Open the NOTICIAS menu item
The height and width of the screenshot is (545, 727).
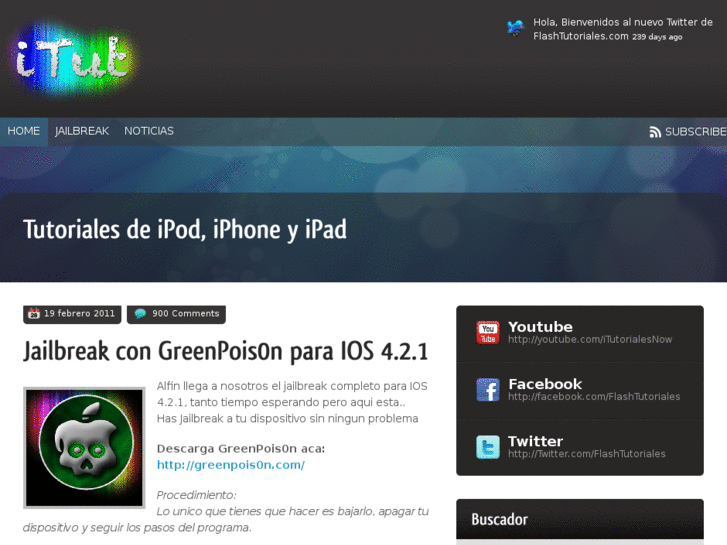click(149, 131)
